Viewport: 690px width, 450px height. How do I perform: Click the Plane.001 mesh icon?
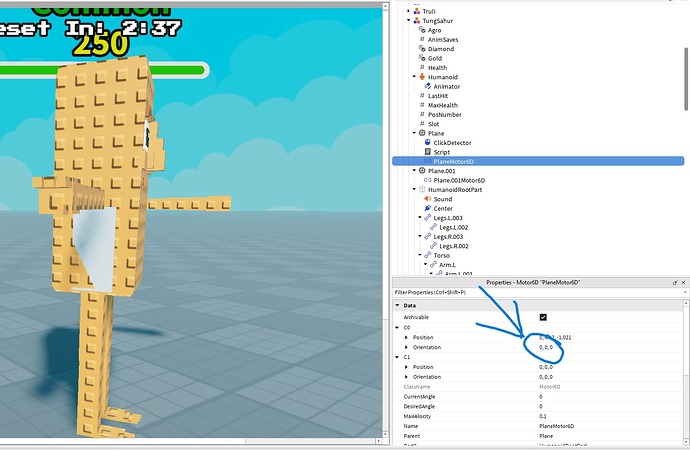(422, 171)
